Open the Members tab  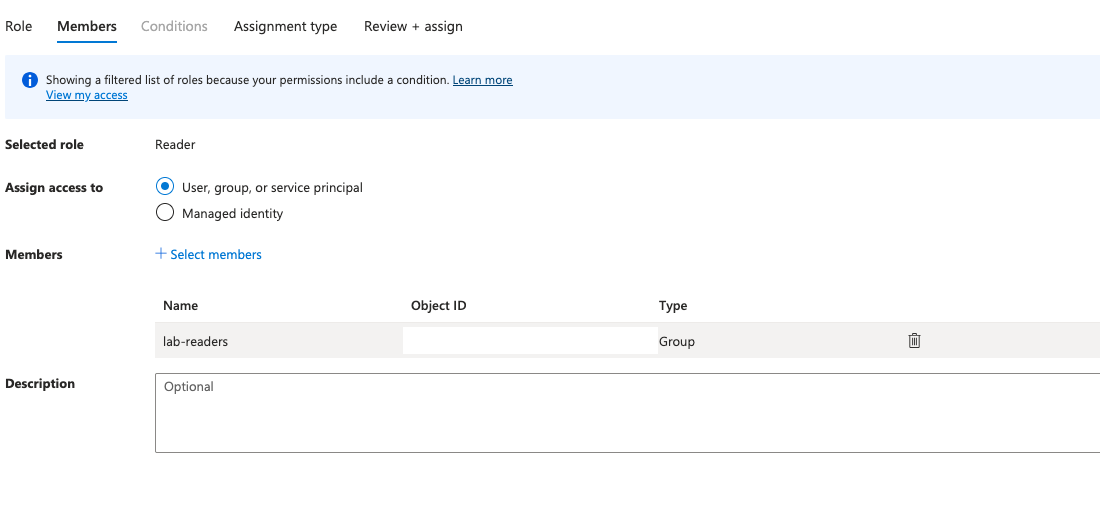coord(87,27)
